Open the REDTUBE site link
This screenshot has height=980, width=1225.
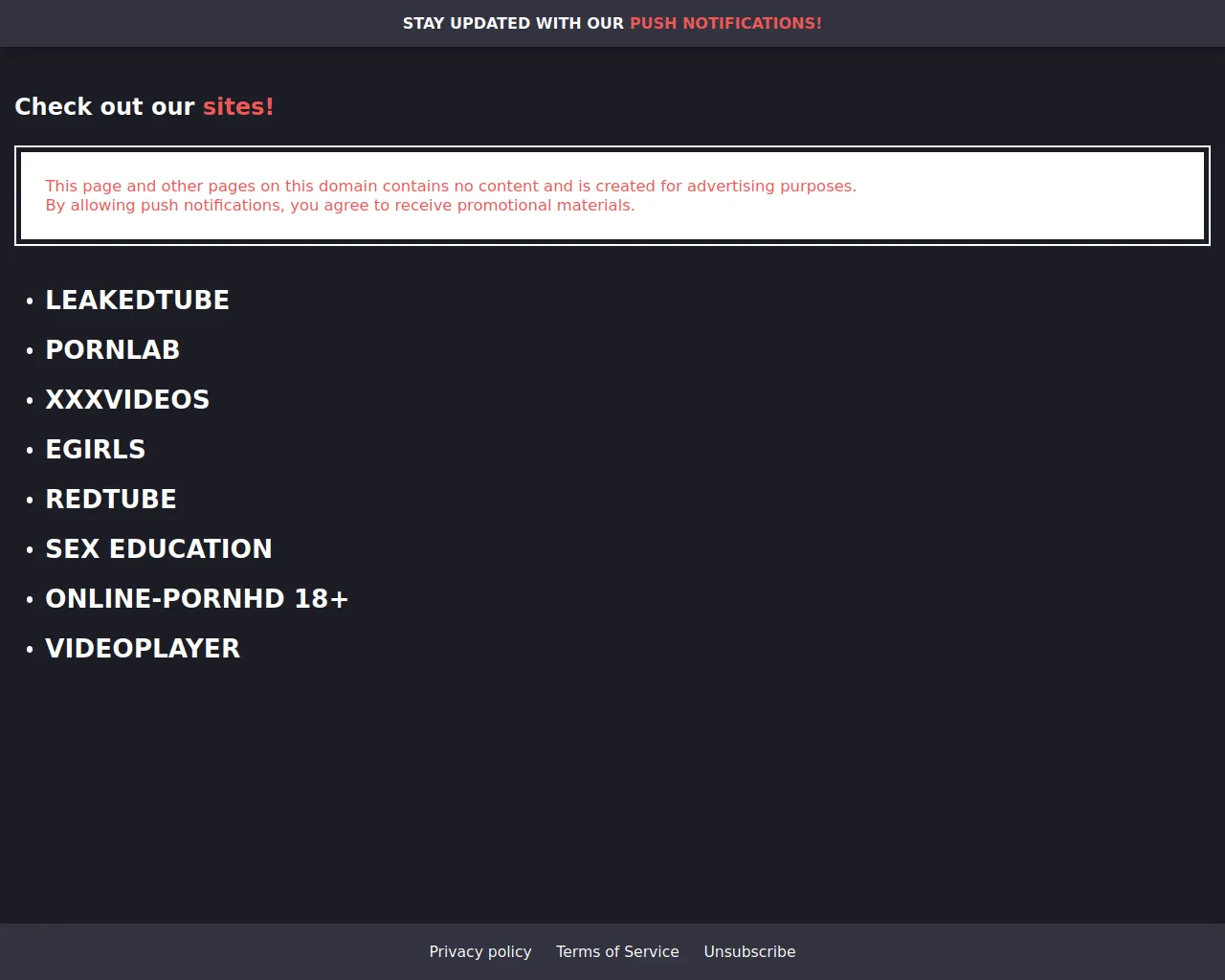(x=111, y=500)
